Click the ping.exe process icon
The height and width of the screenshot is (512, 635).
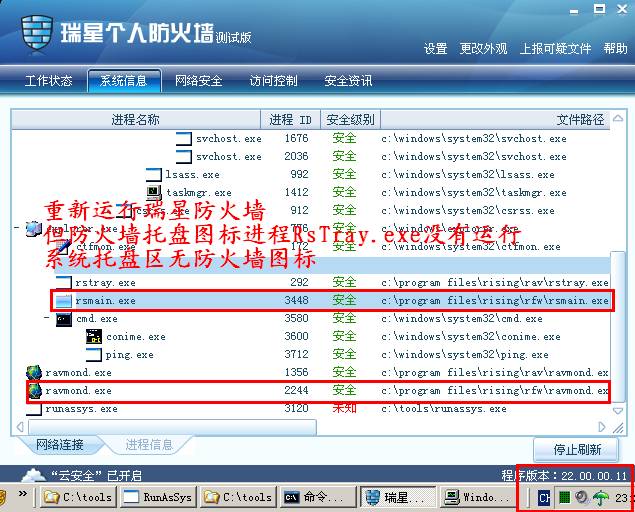click(x=94, y=354)
